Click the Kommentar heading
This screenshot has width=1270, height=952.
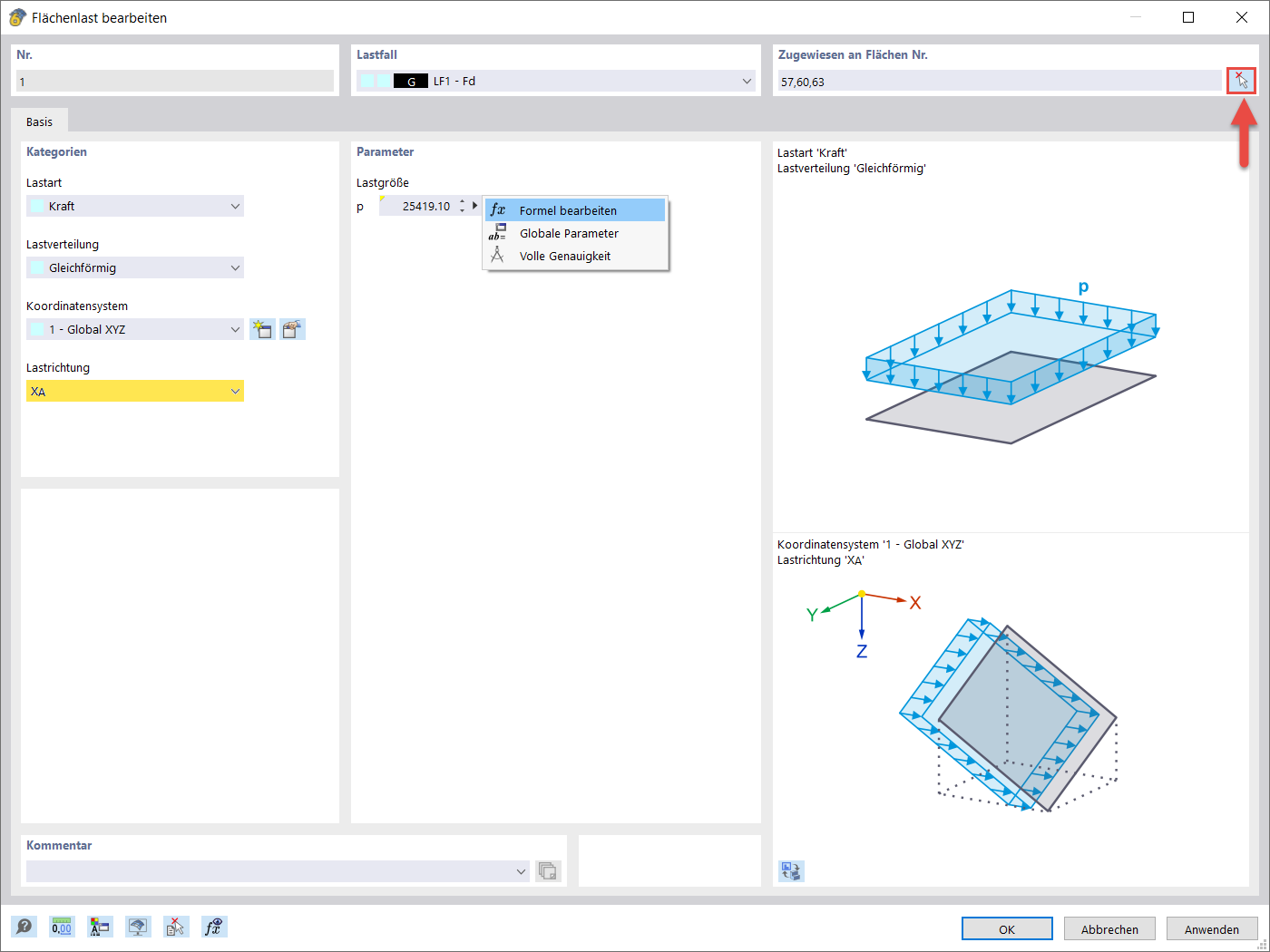[59, 845]
